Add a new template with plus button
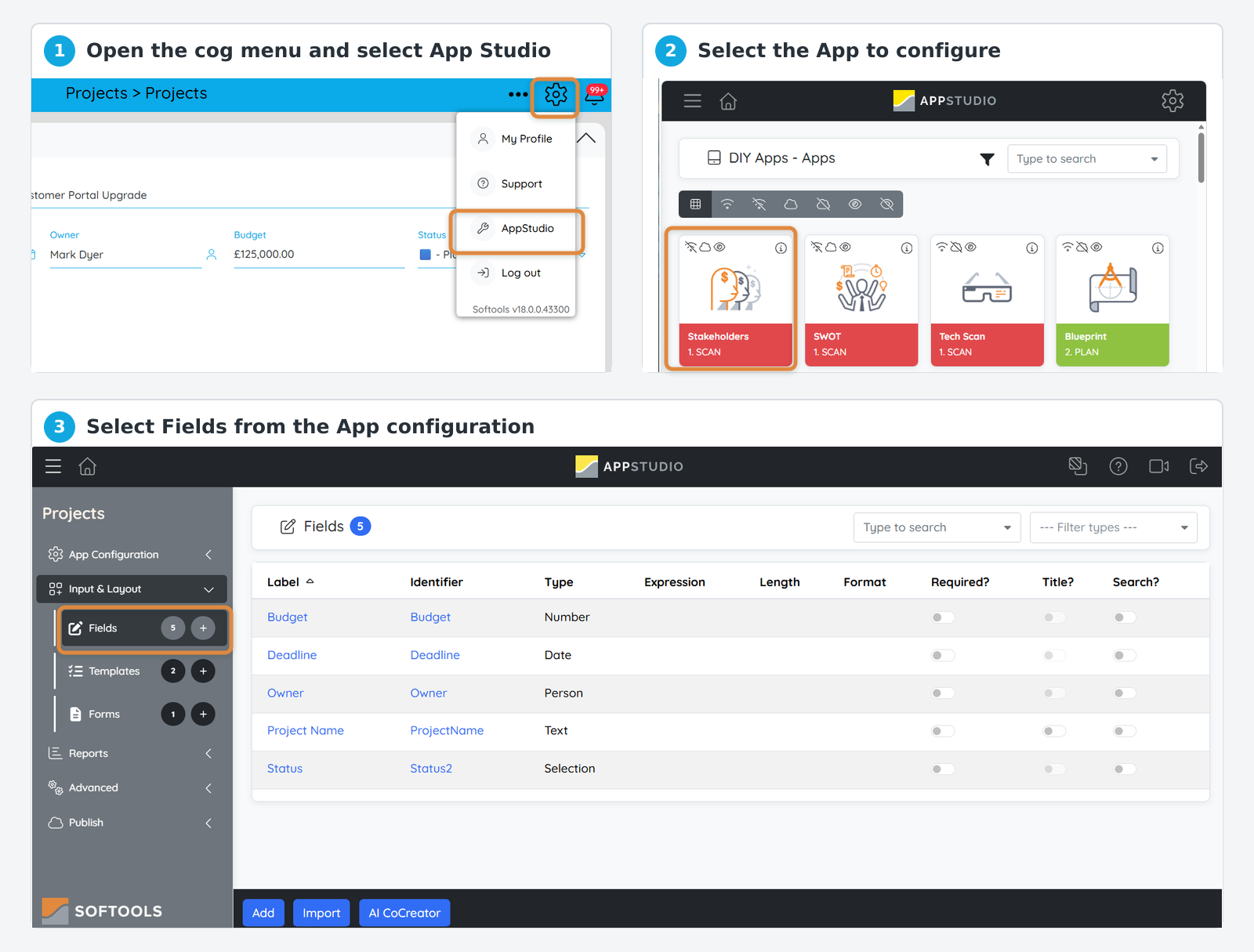Screen dimensions: 1254x952 point(203,671)
